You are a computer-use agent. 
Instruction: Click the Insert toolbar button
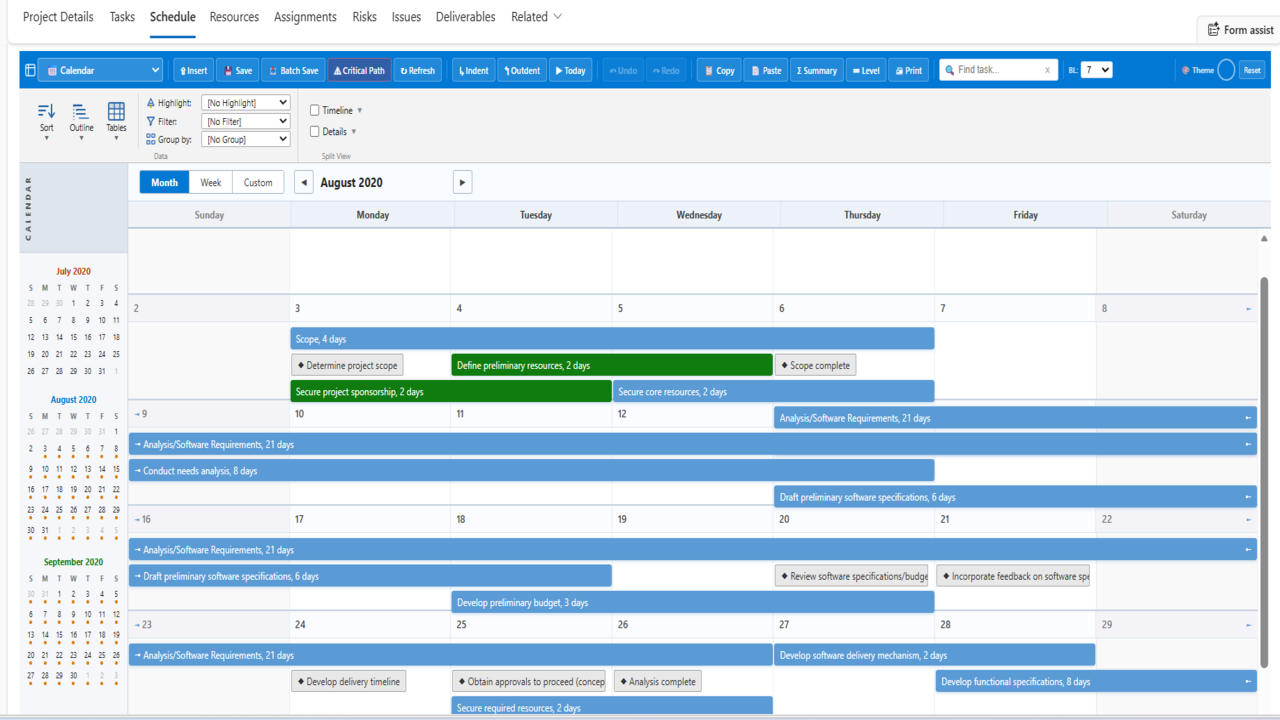pyautogui.click(x=194, y=71)
